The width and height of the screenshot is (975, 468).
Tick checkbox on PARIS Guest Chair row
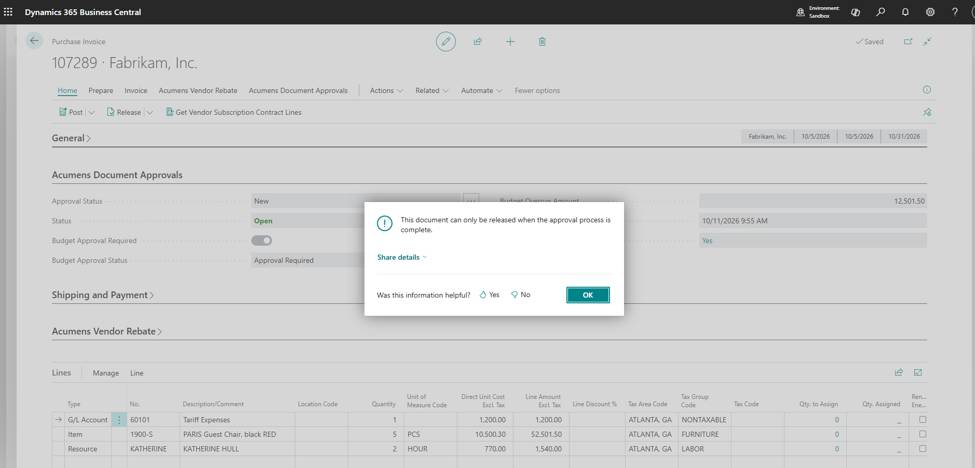point(922,434)
